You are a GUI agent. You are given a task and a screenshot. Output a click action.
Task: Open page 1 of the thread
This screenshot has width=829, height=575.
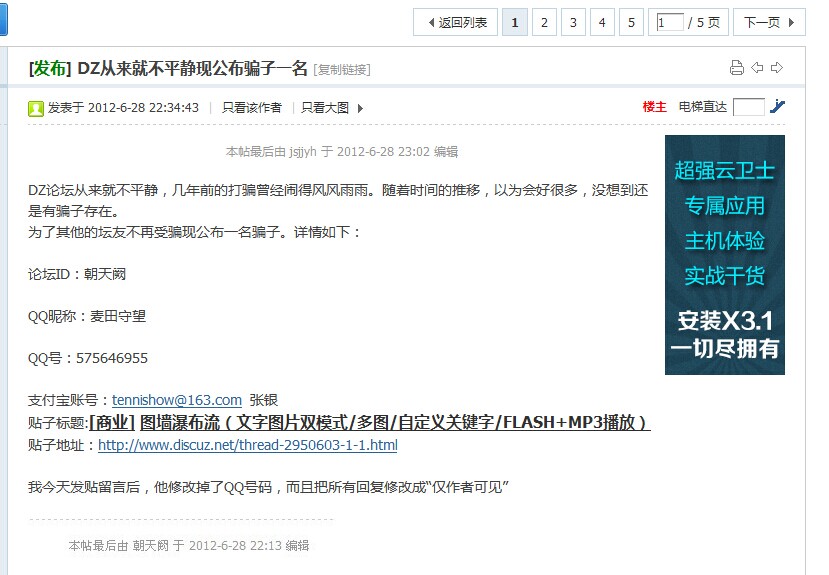coord(514,22)
